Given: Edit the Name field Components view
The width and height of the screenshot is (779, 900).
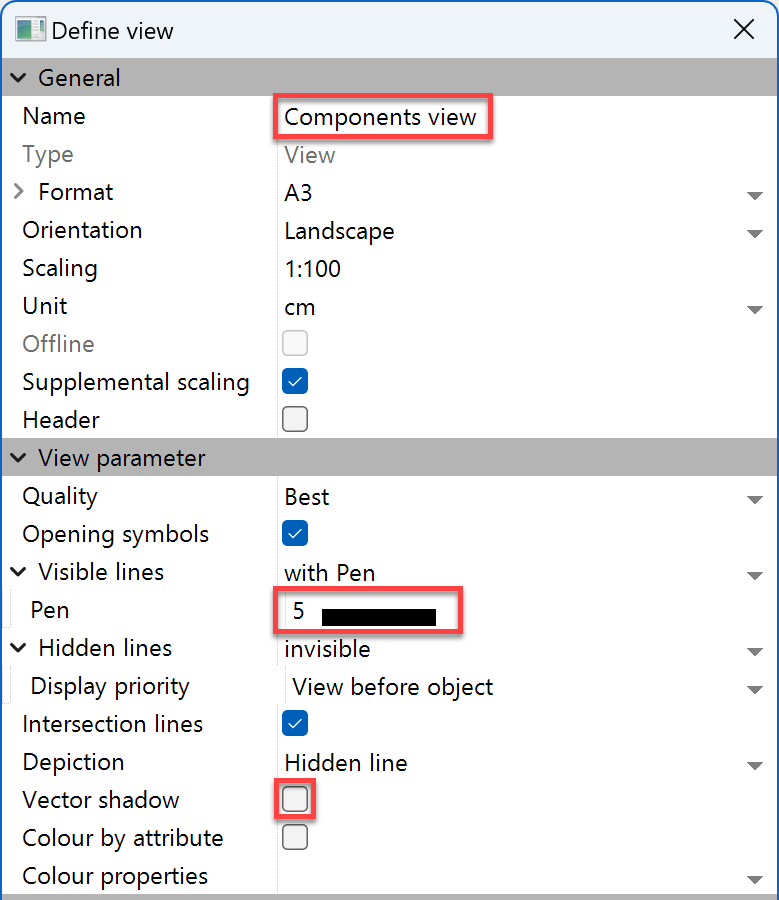Looking at the screenshot, I should [x=381, y=118].
